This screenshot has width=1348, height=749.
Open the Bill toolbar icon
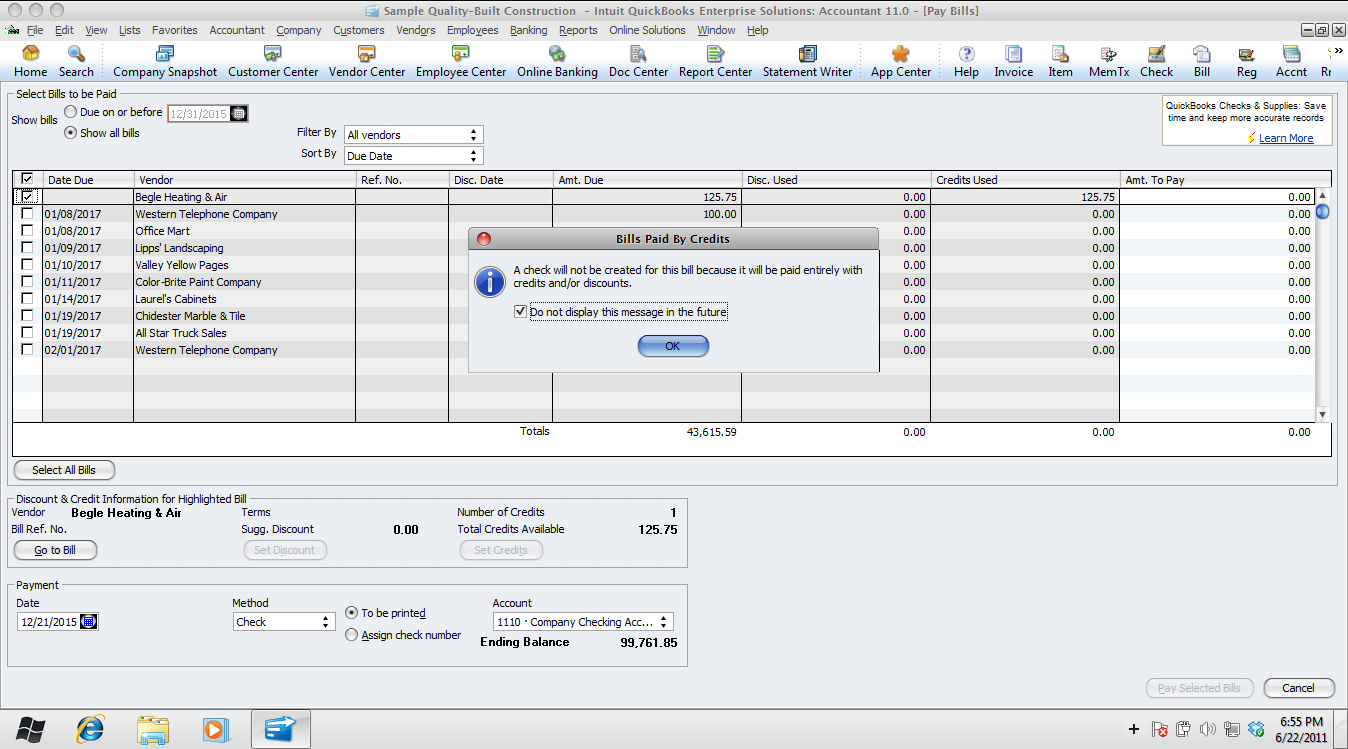pos(1201,62)
